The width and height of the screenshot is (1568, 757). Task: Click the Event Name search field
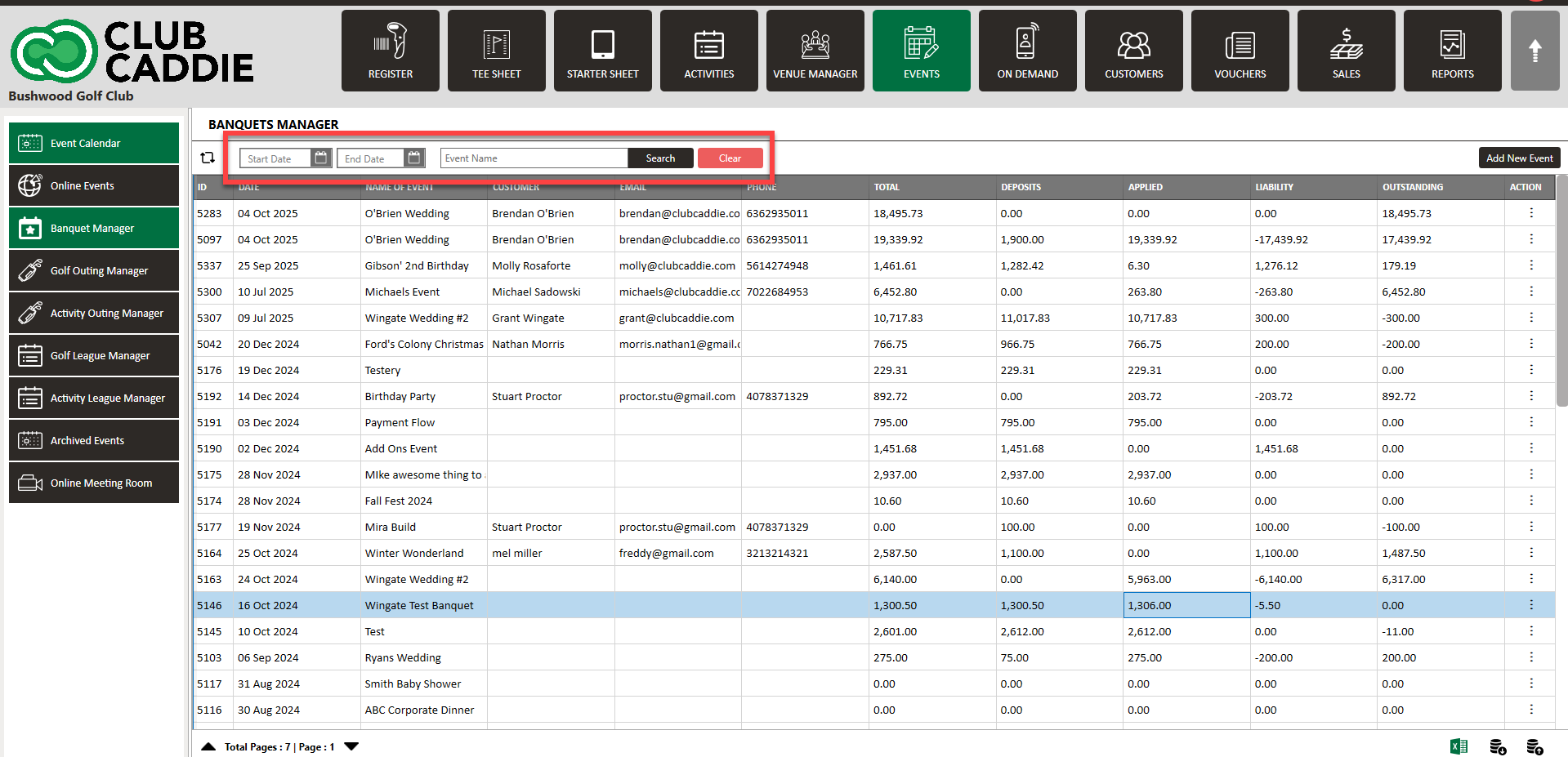pos(534,158)
